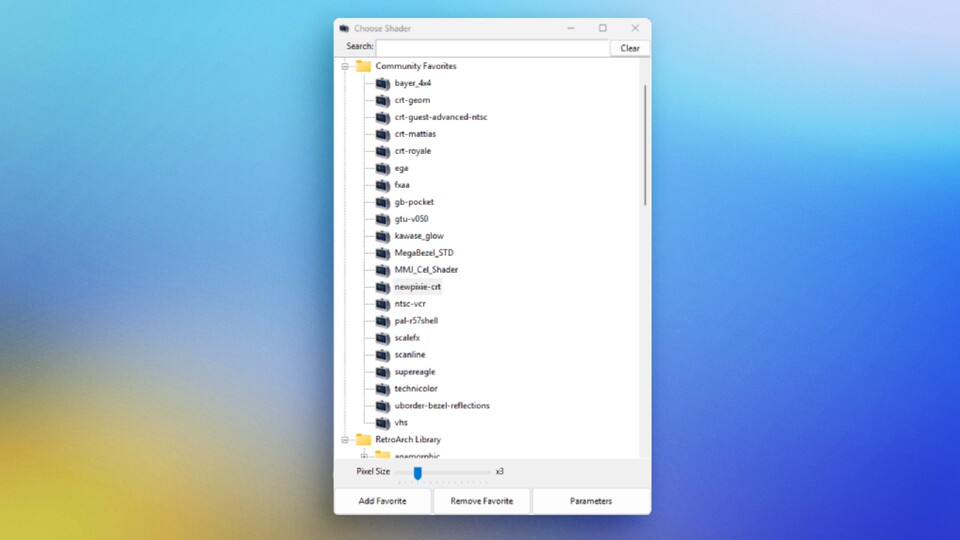Select the gtu-v050 shader name
Screen dimensions: 960x540
[411, 219]
